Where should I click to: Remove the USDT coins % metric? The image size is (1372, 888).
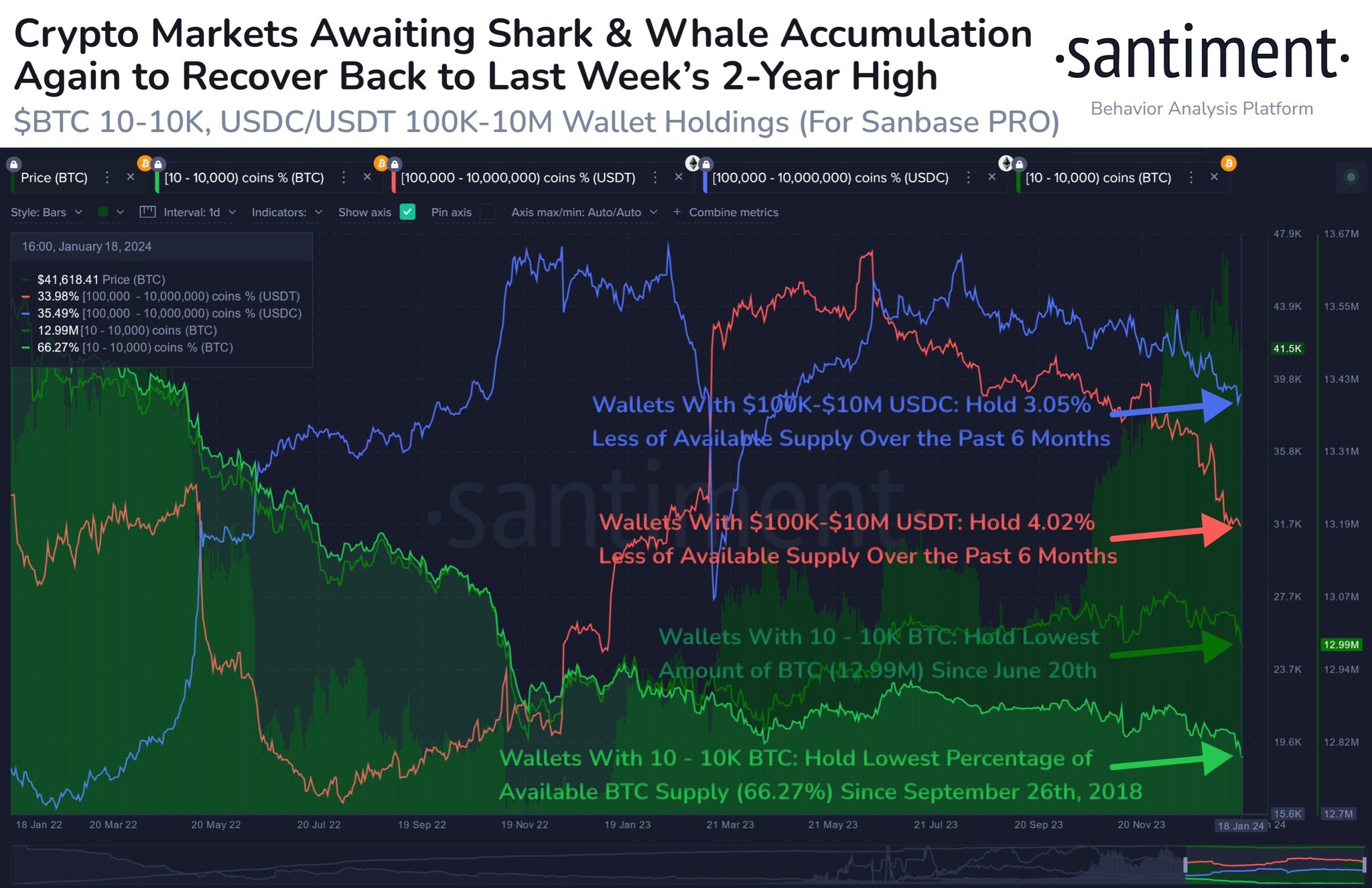tap(679, 177)
